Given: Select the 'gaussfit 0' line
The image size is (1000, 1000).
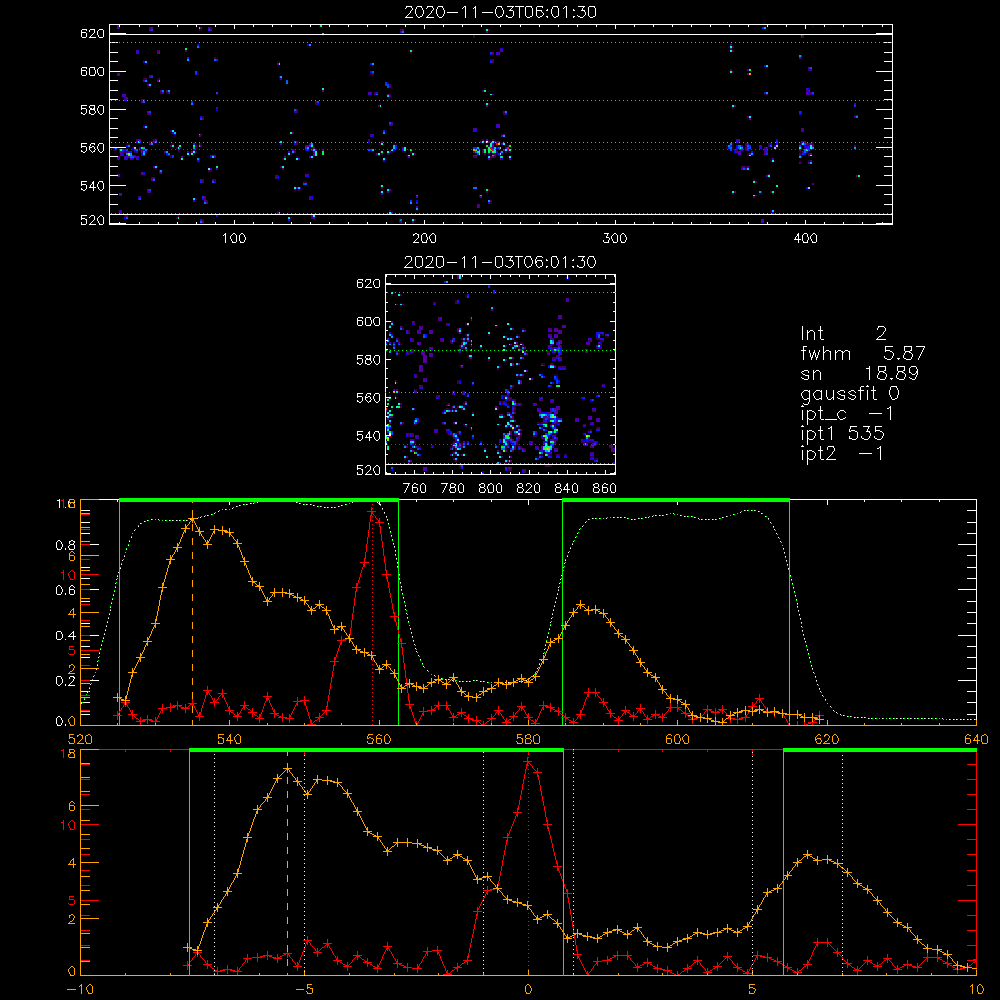Looking at the screenshot, I should point(849,393).
